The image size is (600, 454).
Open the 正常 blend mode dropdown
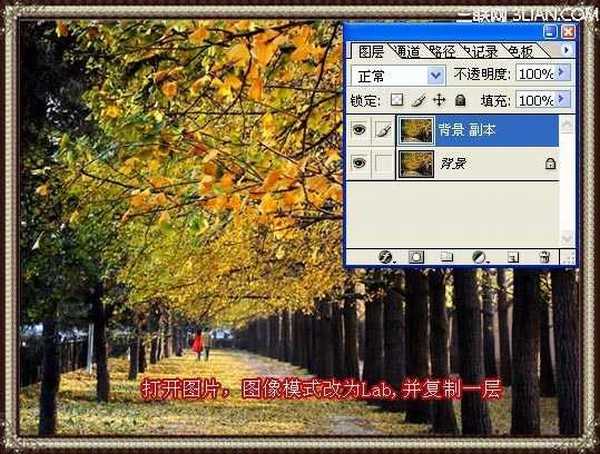pos(435,75)
